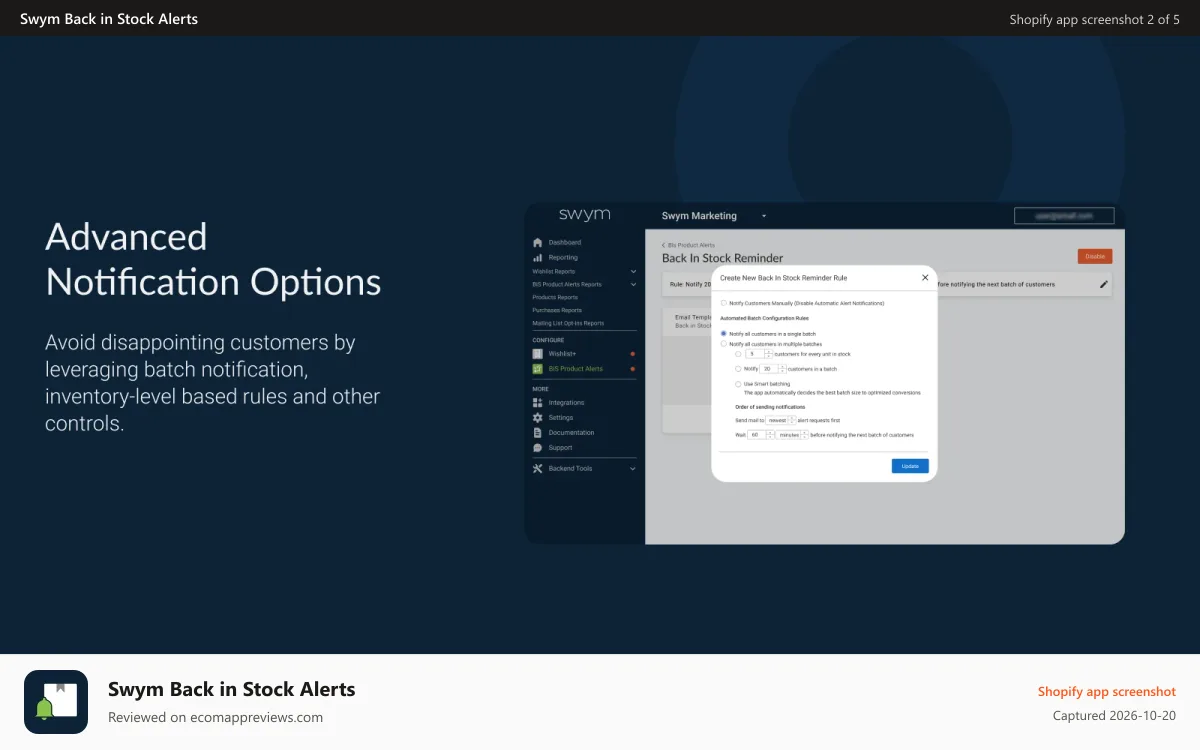Select Notify Customers Manually radio button

coord(723,303)
